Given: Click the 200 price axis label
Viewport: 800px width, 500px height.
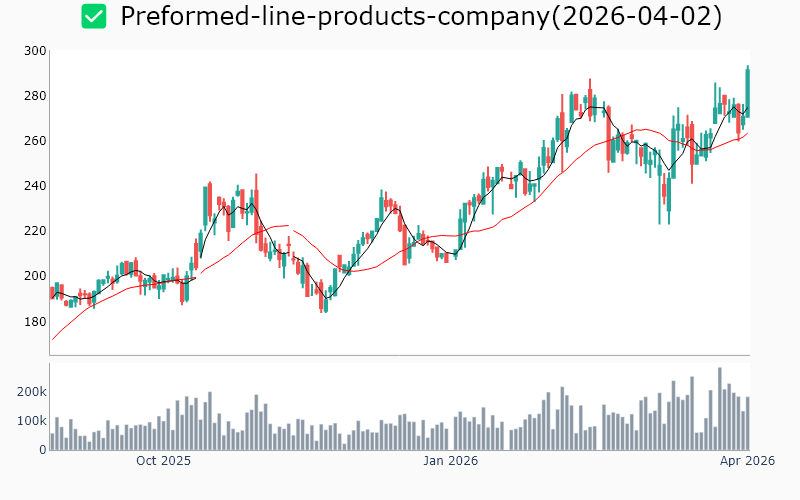Looking at the screenshot, I should point(35,276).
